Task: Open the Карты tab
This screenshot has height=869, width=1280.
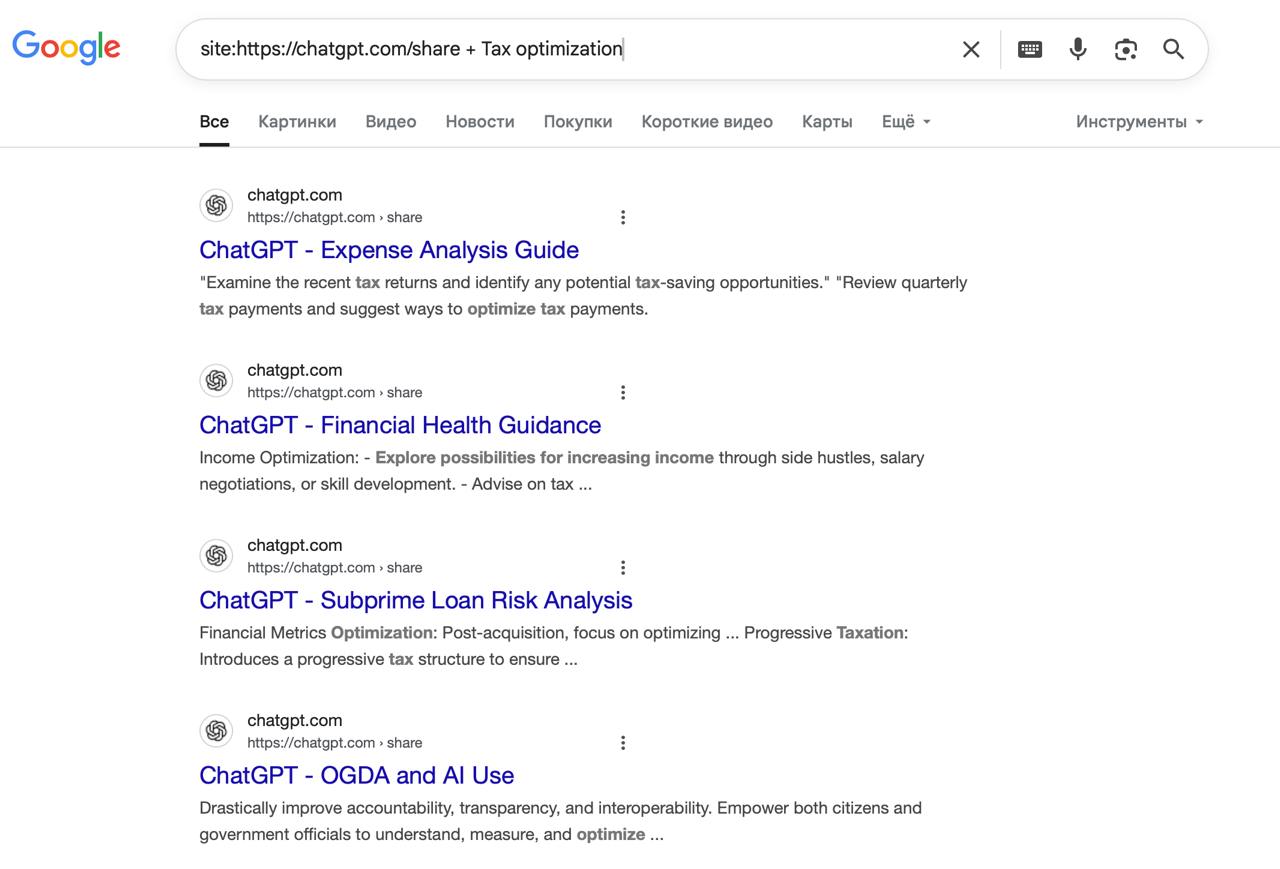Action: coord(827,122)
